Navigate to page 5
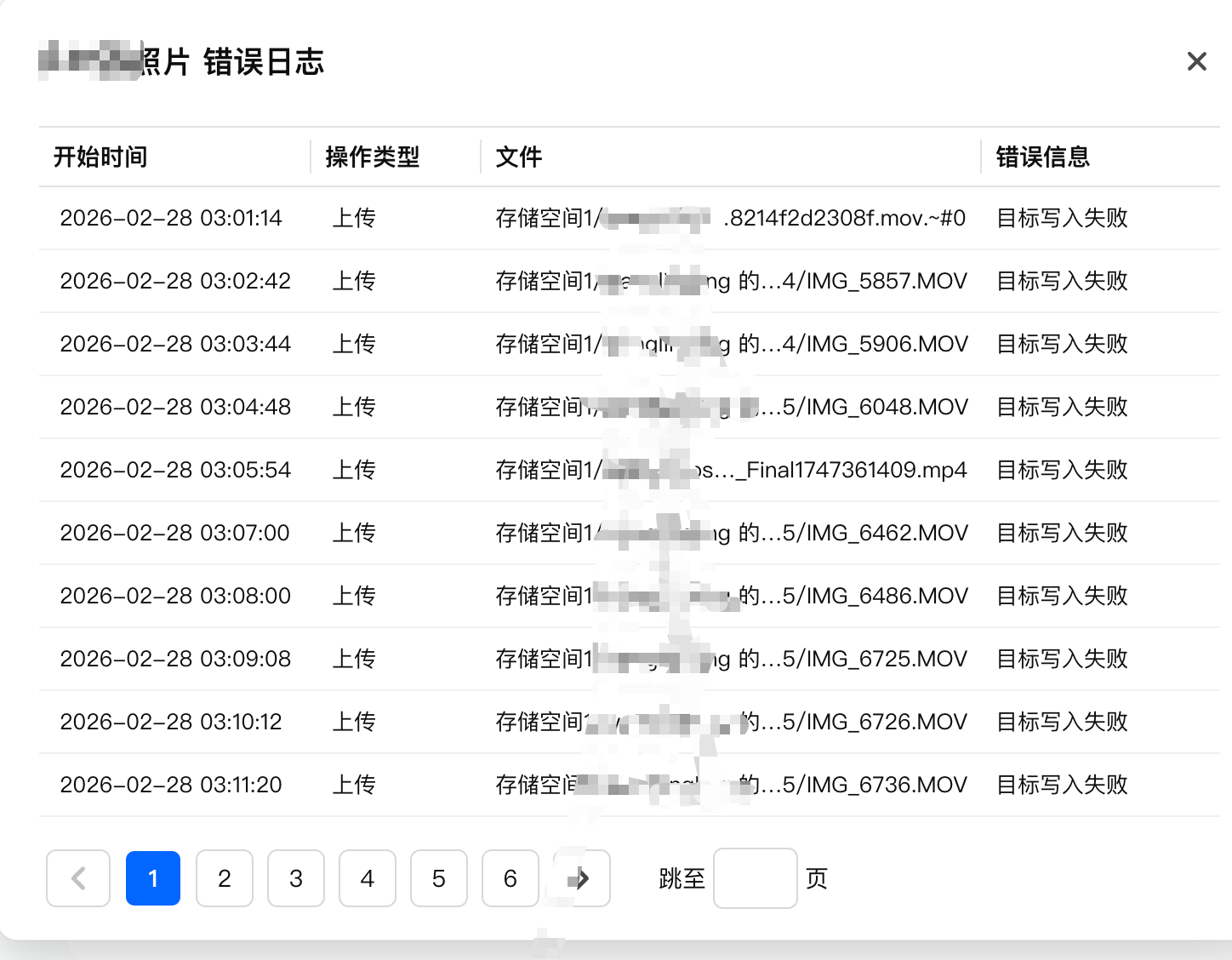1232x960 pixels. click(x=439, y=878)
